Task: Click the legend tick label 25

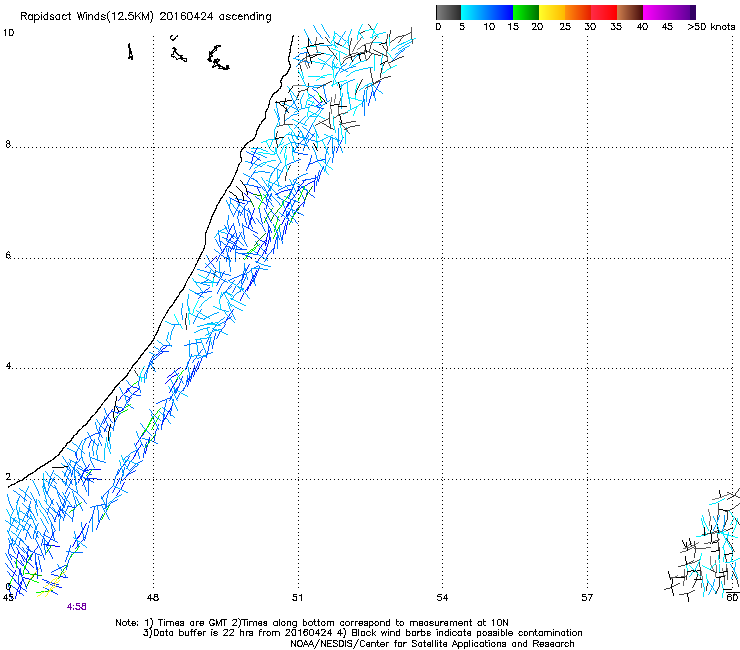Action: coord(565,27)
